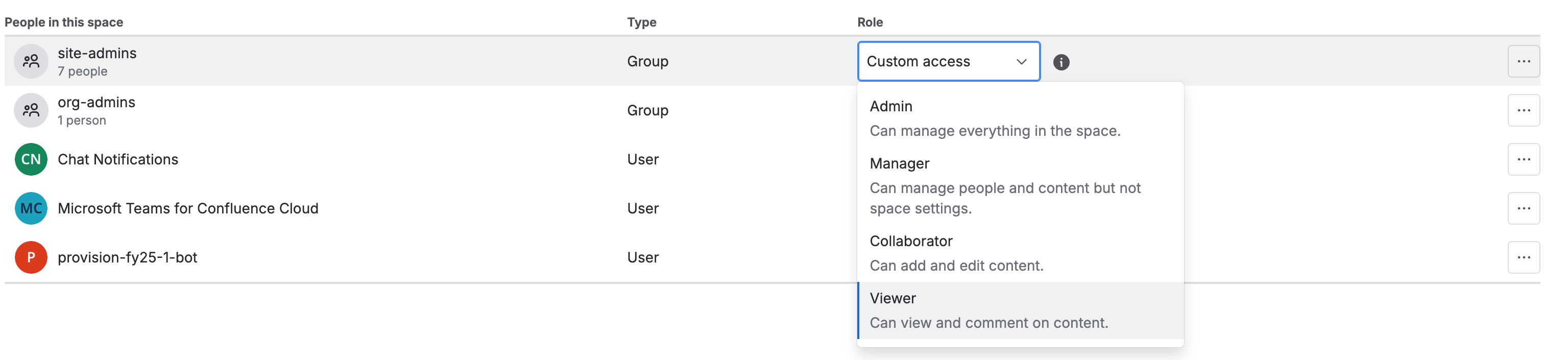This screenshot has height=360, width=1568.
Task: Click the org-admins group avatar icon
Action: pos(31,110)
